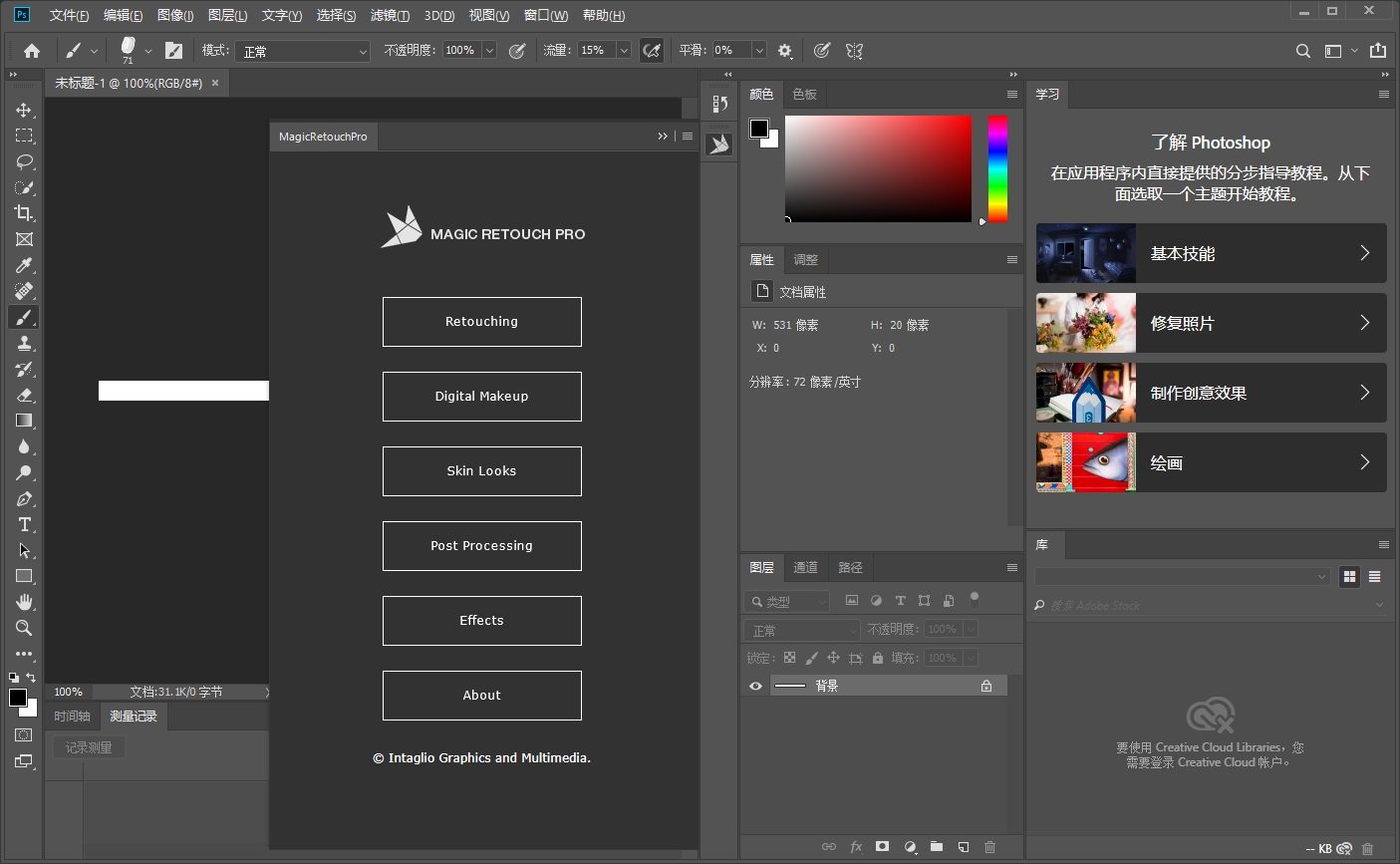
Task: Select the Hand tool
Action: point(24,602)
